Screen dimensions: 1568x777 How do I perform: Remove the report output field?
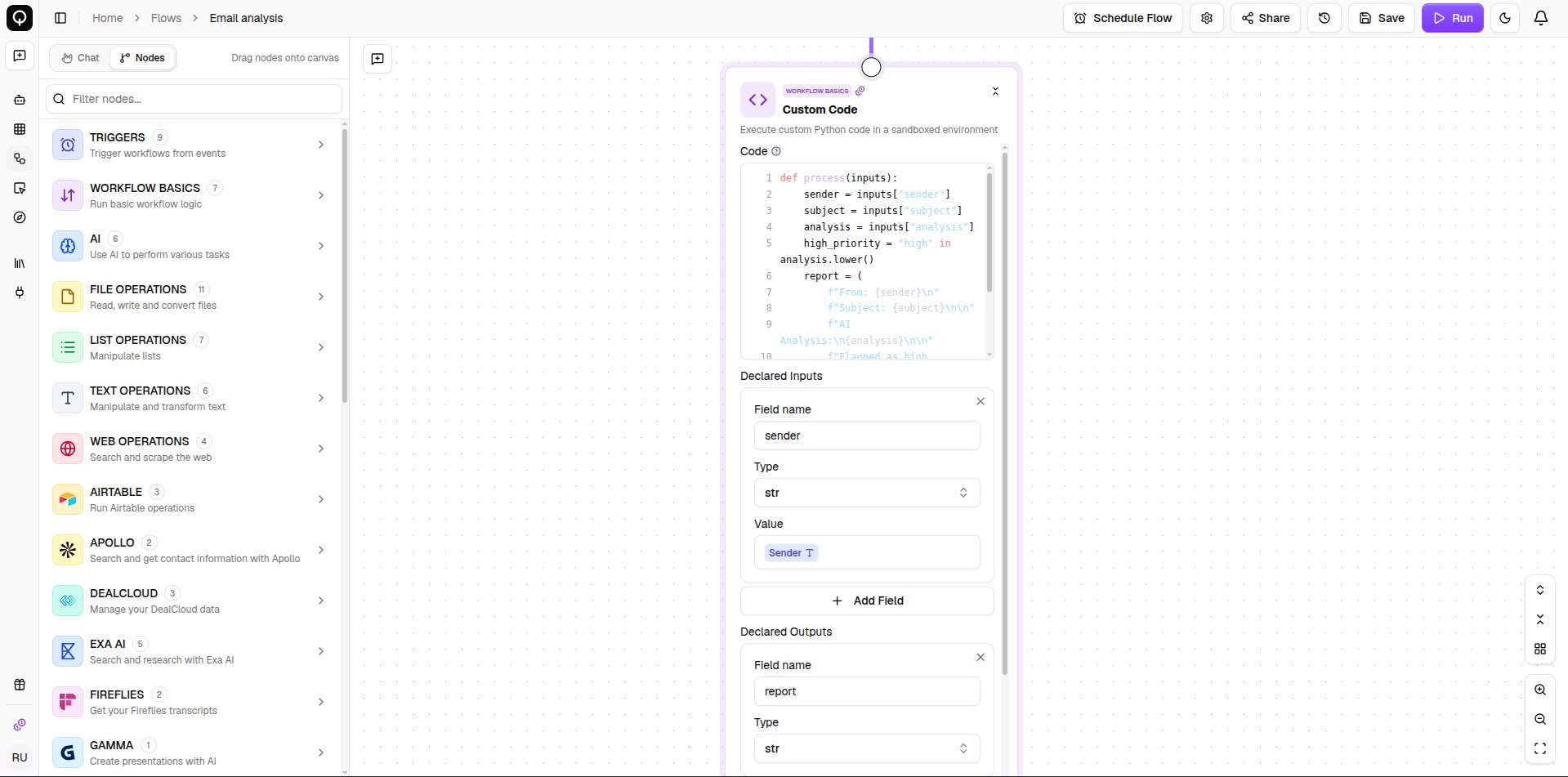coord(981,657)
